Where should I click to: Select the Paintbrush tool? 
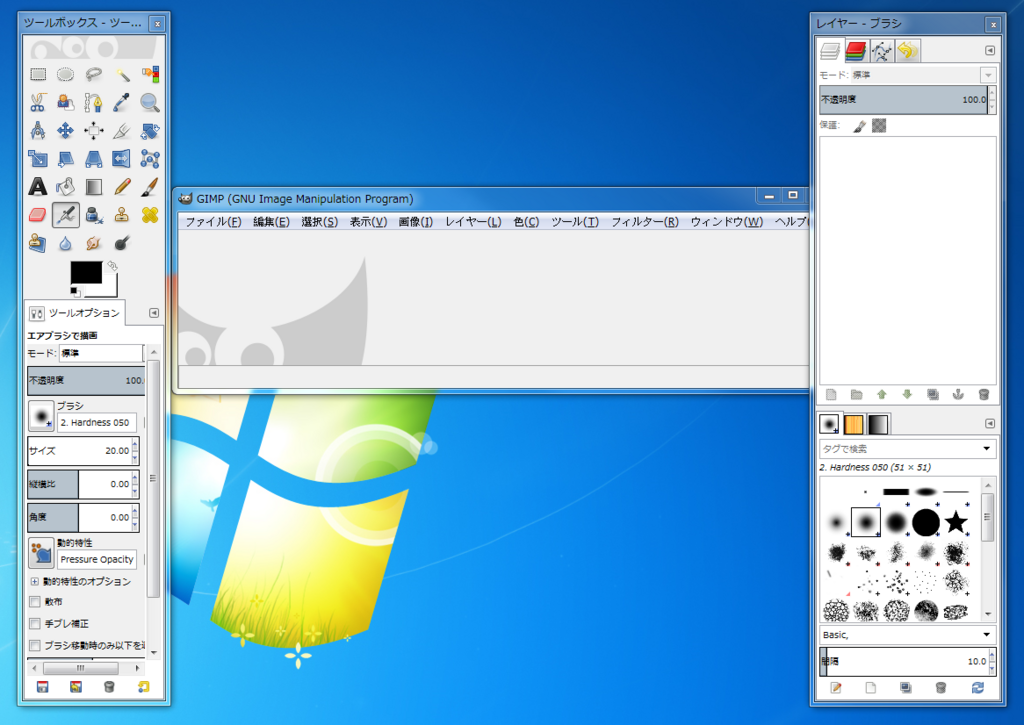point(150,187)
